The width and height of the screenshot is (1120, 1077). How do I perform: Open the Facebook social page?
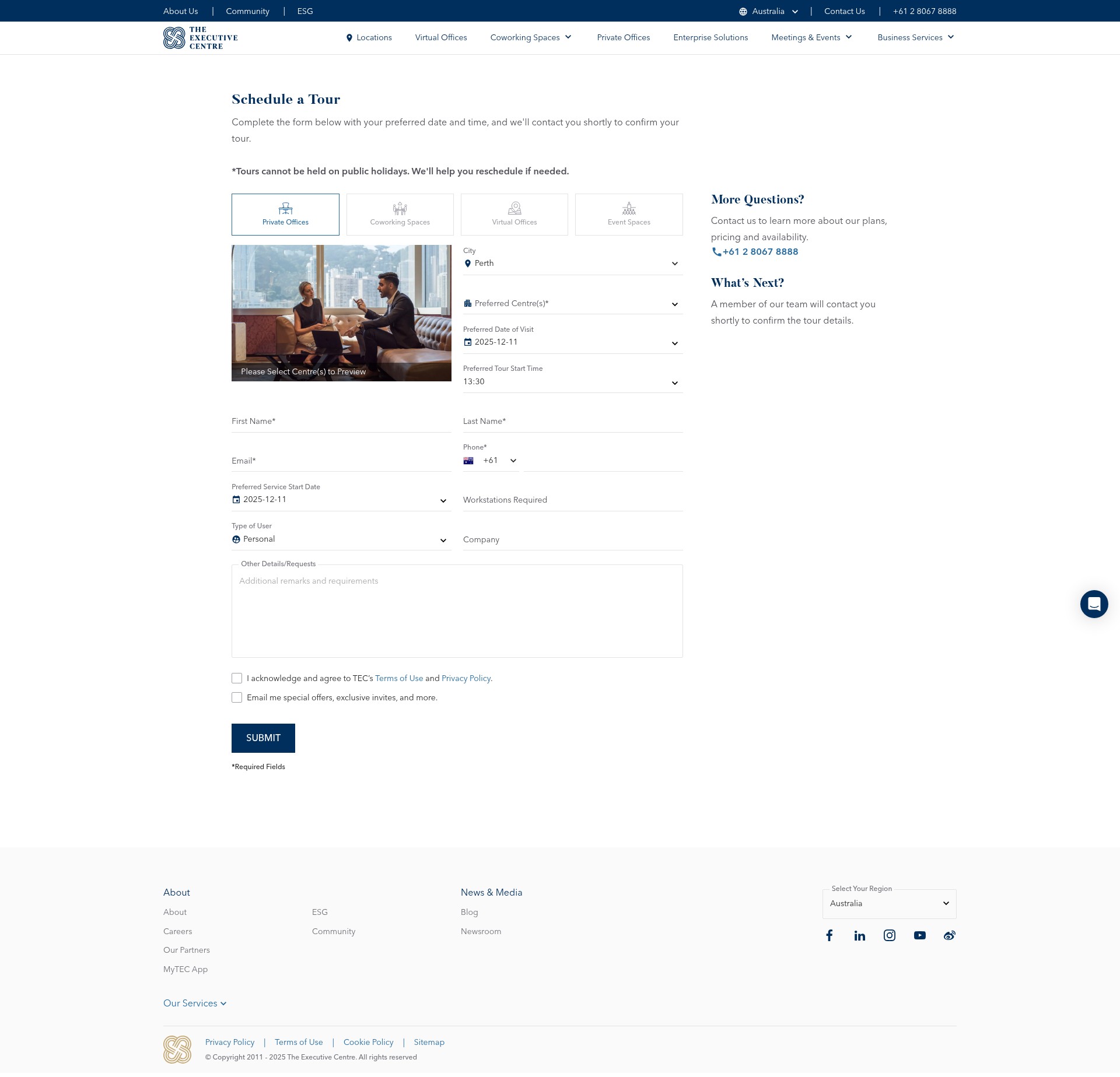829,936
